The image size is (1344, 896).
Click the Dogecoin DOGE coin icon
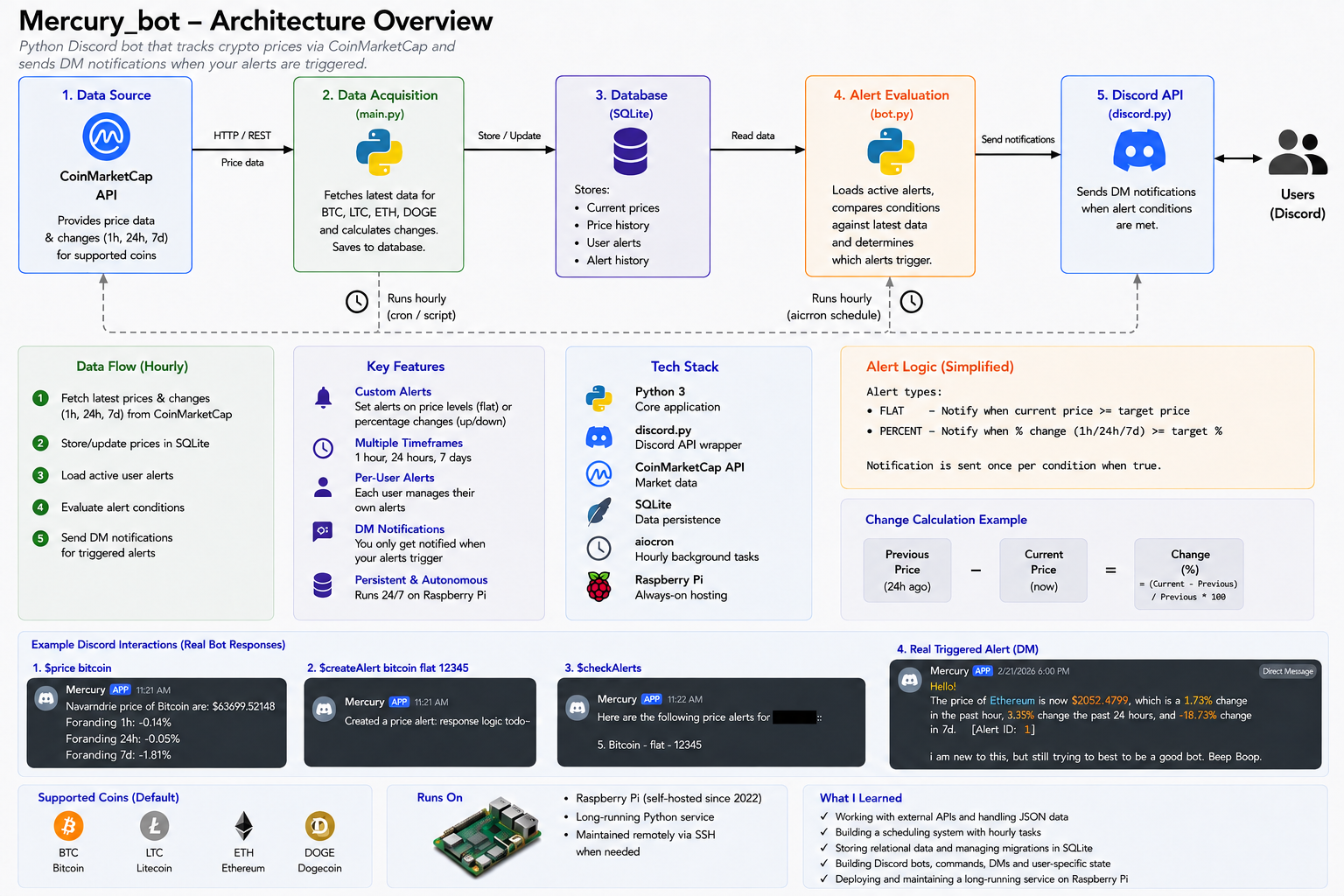(x=319, y=825)
